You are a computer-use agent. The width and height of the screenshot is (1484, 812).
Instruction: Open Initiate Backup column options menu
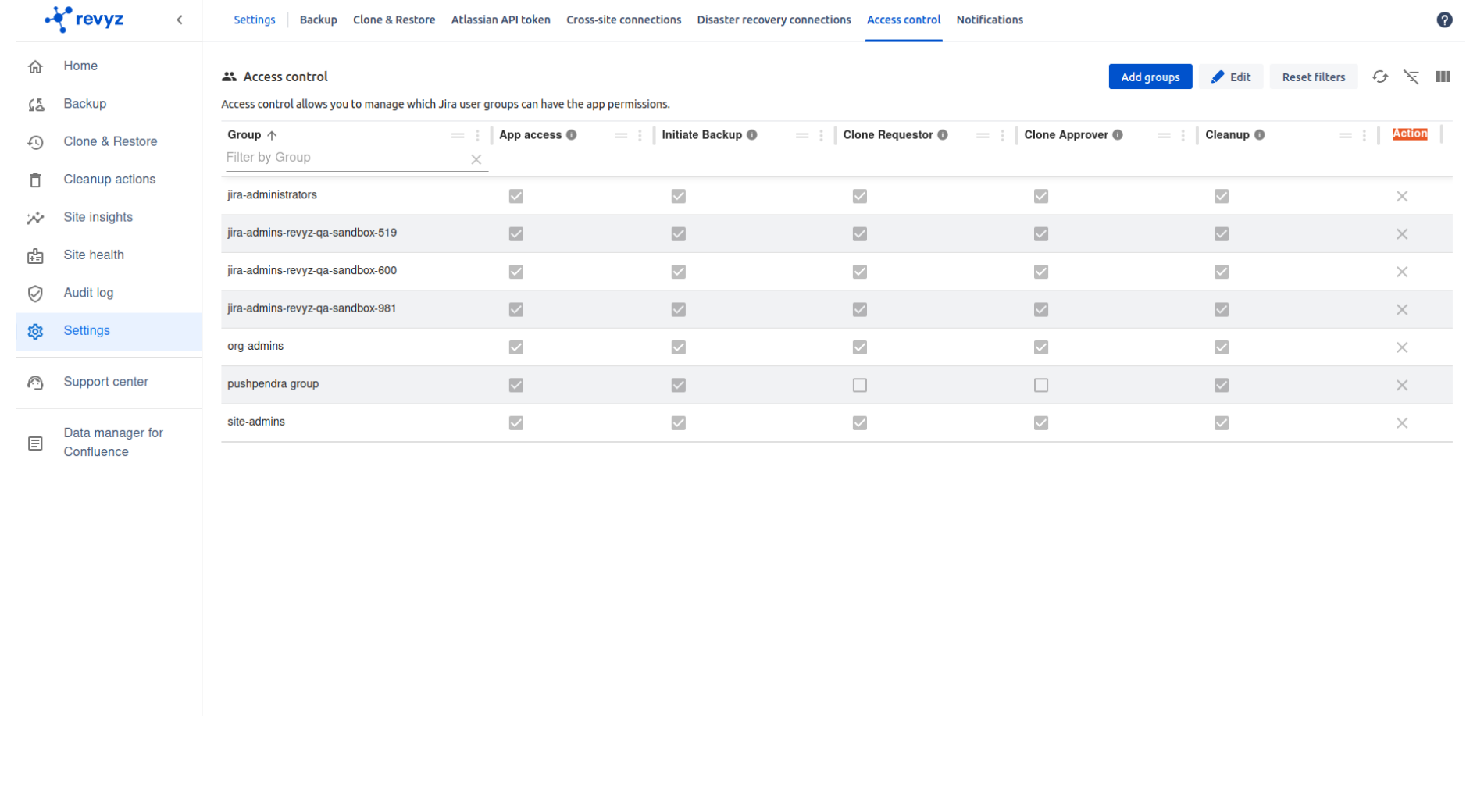(x=821, y=136)
